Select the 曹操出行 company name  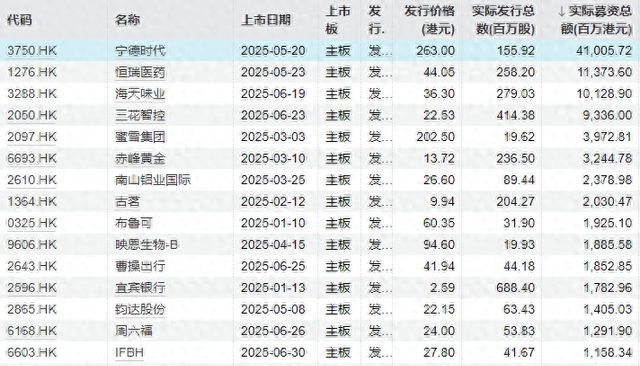140,266
